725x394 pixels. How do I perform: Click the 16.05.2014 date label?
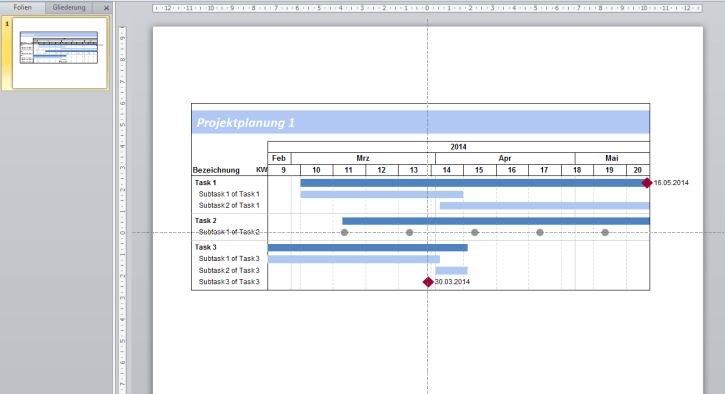pos(671,183)
